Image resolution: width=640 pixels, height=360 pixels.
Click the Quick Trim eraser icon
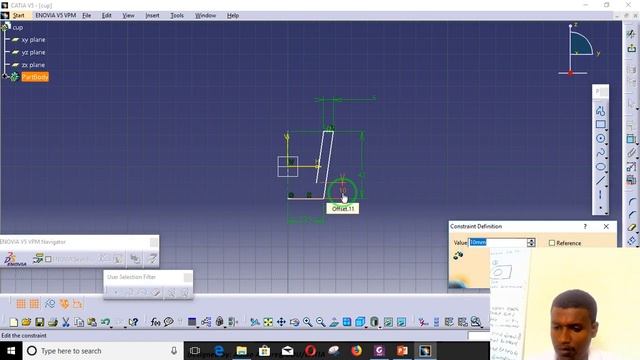tap(632, 228)
